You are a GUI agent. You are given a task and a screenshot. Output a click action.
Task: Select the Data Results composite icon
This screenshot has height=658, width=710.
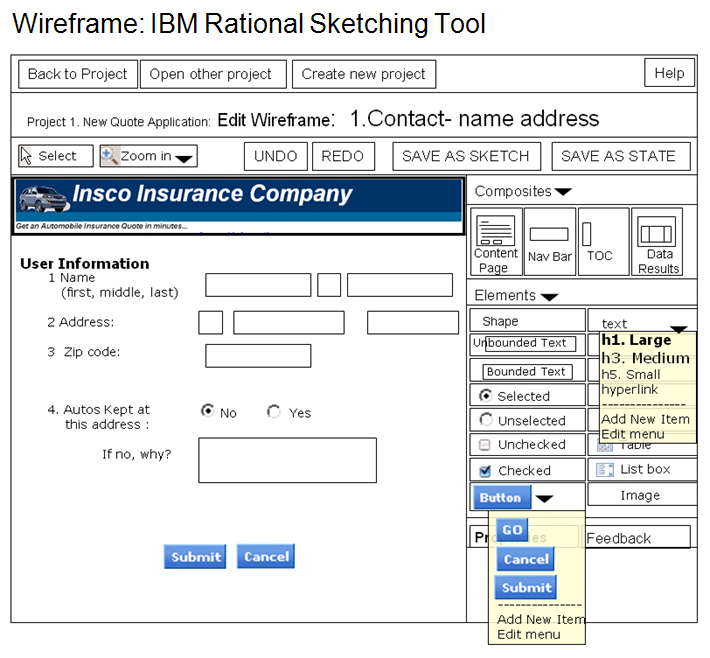click(x=657, y=241)
